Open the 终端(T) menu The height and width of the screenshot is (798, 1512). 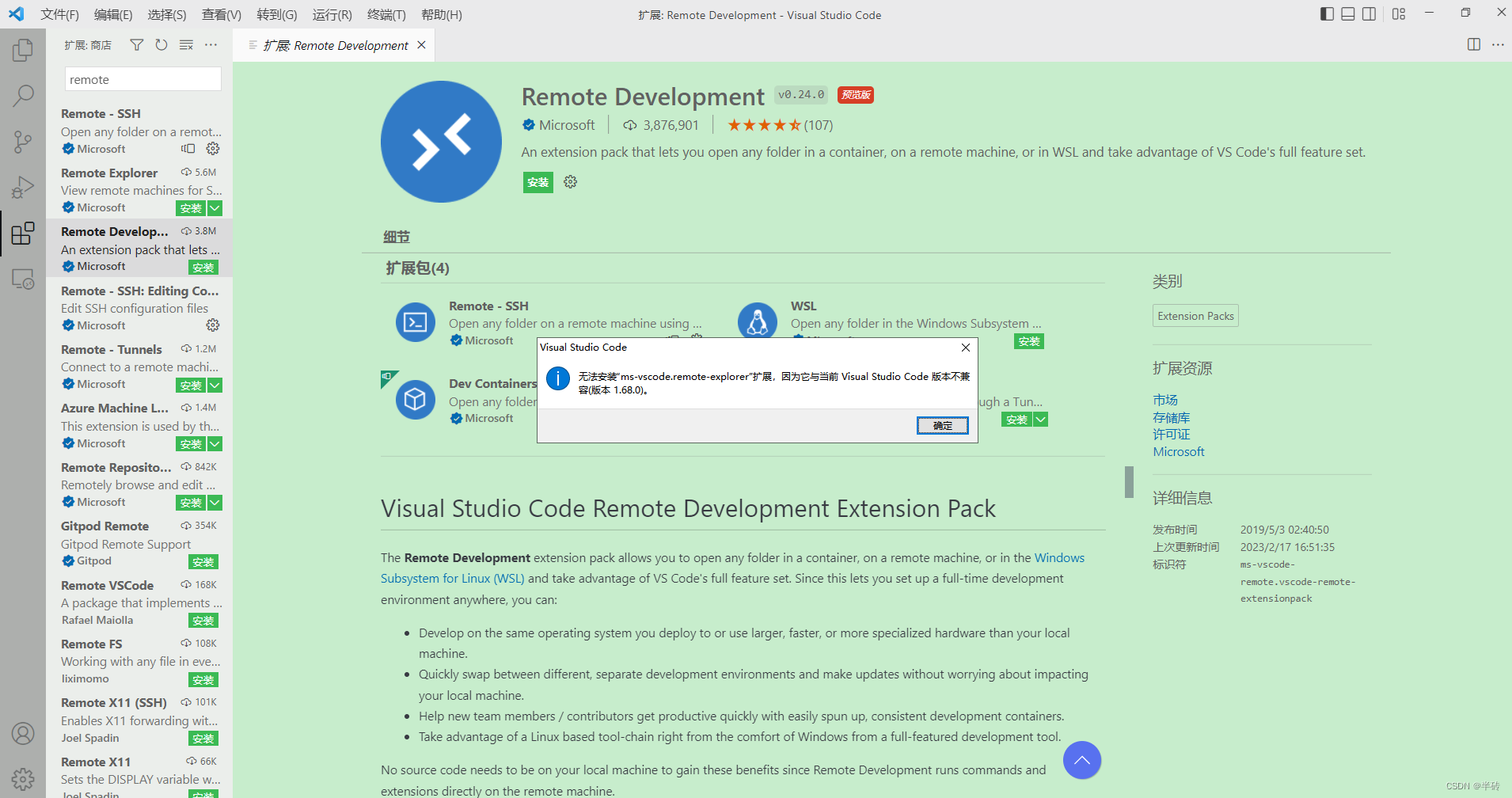(x=387, y=15)
